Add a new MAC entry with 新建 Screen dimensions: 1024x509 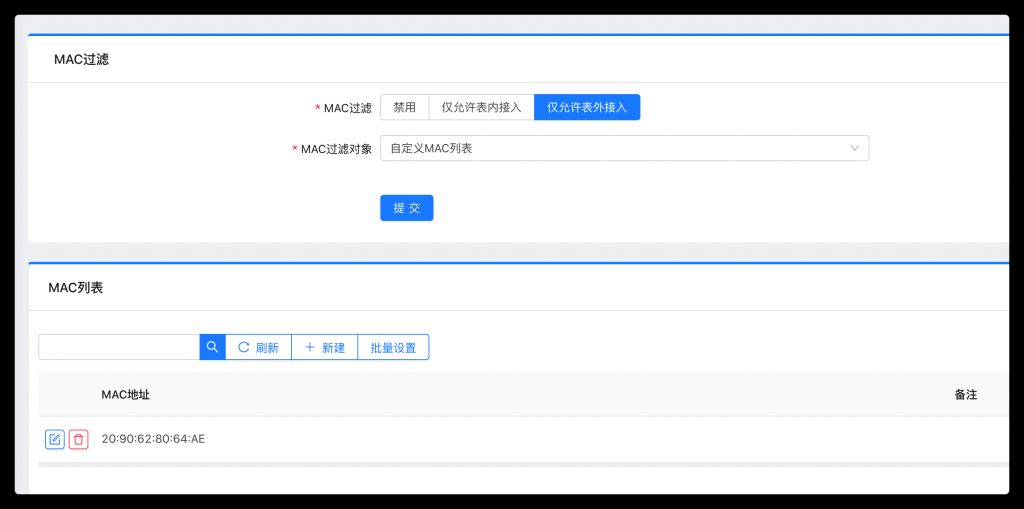[x=324, y=347]
